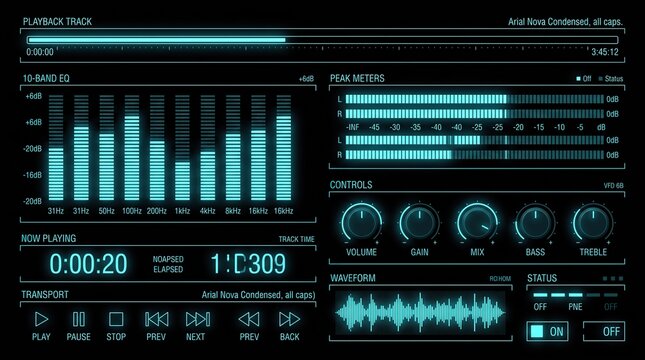The width and height of the screenshot is (645, 360).
Task: Click the minus mark beside the Gain knob
Action: pos(404,243)
